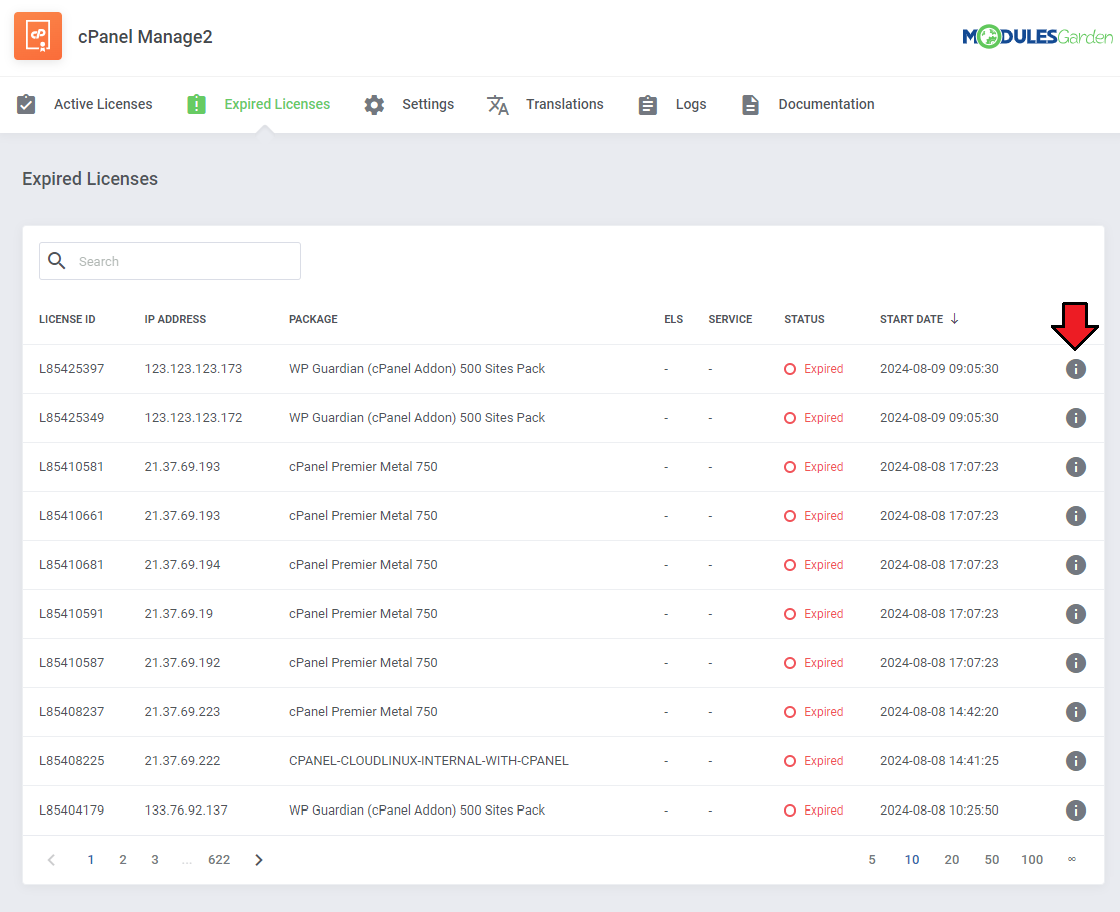Click the Search input field
This screenshot has height=912, width=1120.
point(170,261)
